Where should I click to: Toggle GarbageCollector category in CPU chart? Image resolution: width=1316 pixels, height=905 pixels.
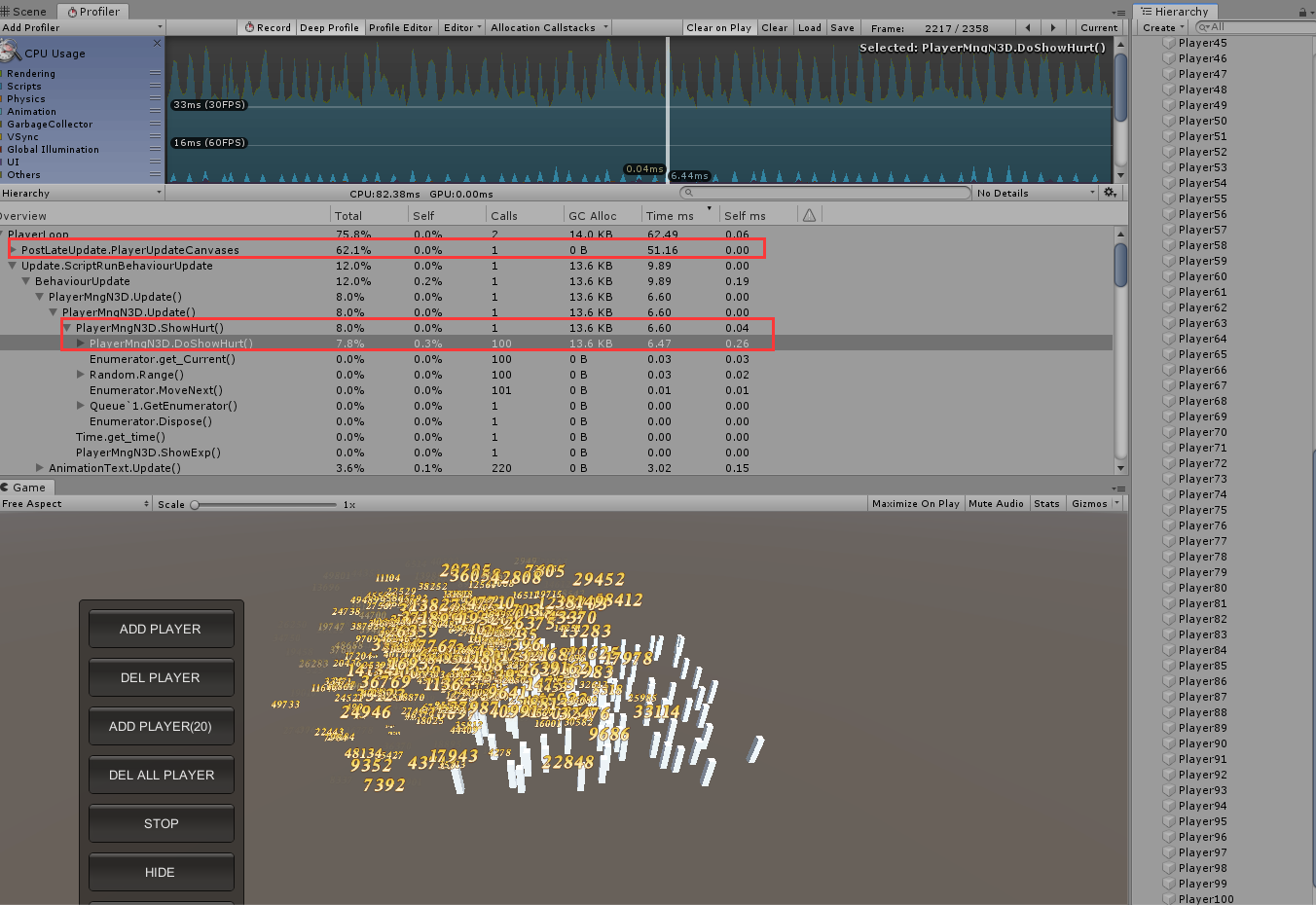[2, 125]
